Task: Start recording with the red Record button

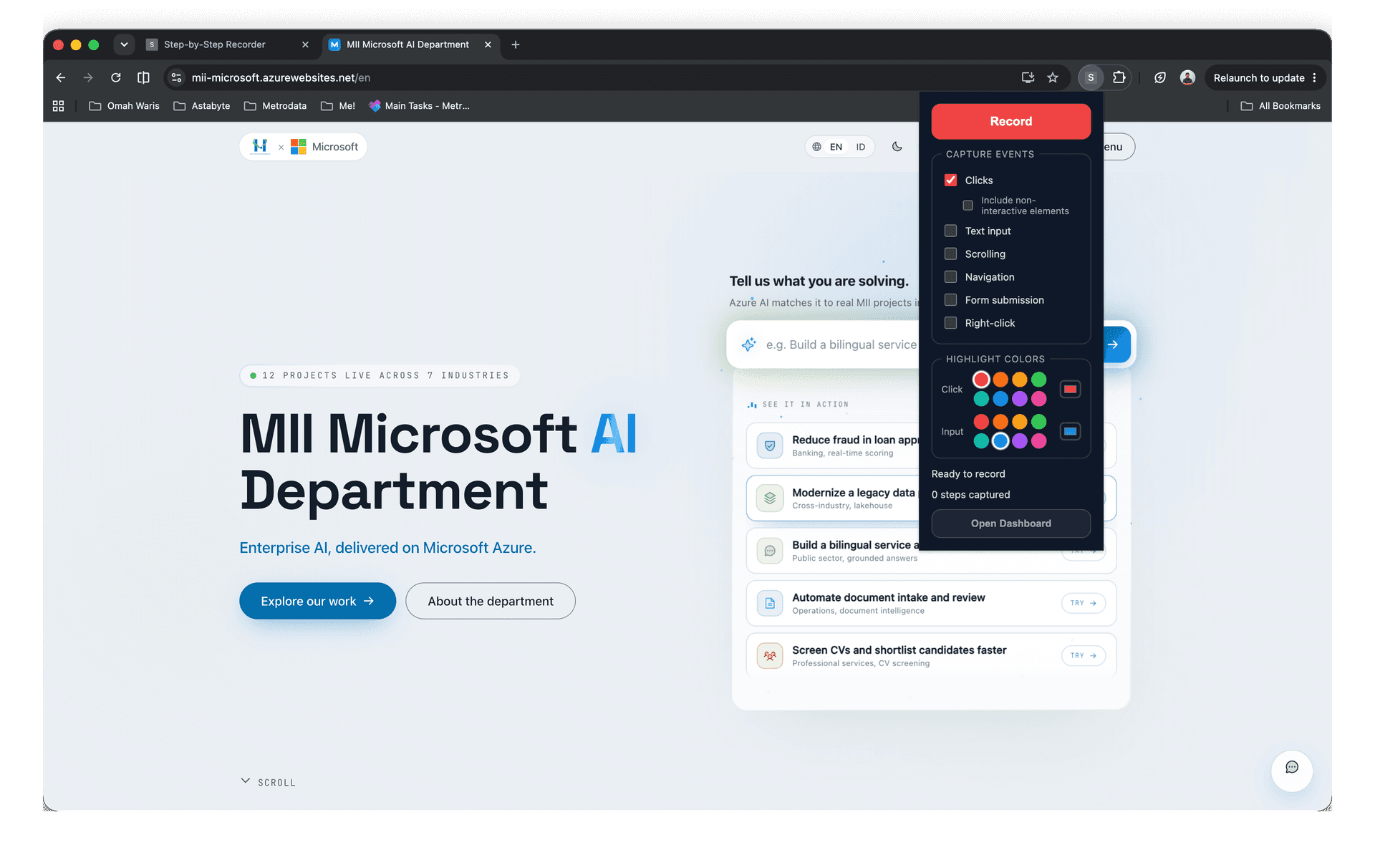Action: (1010, 121)
